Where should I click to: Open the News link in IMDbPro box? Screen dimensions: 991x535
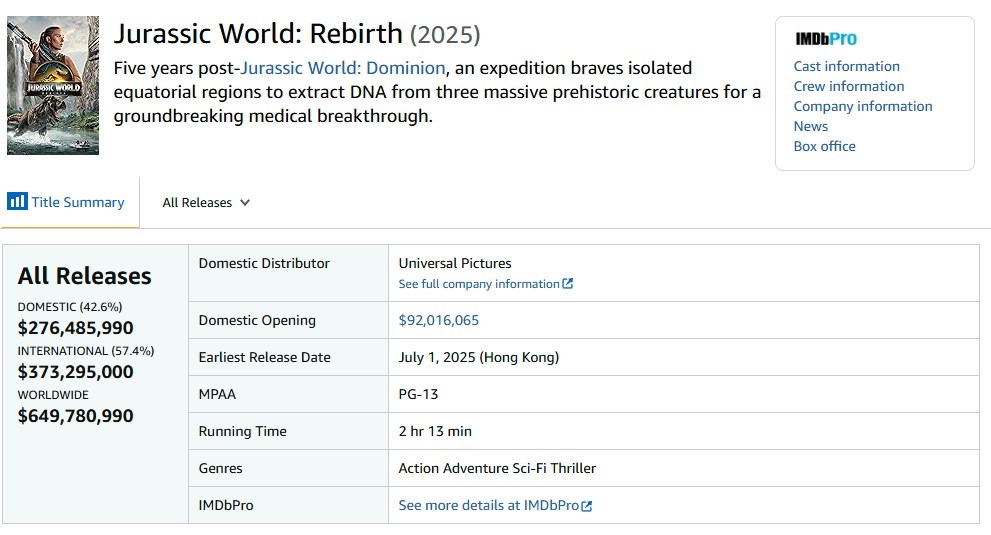click(810, 126)
